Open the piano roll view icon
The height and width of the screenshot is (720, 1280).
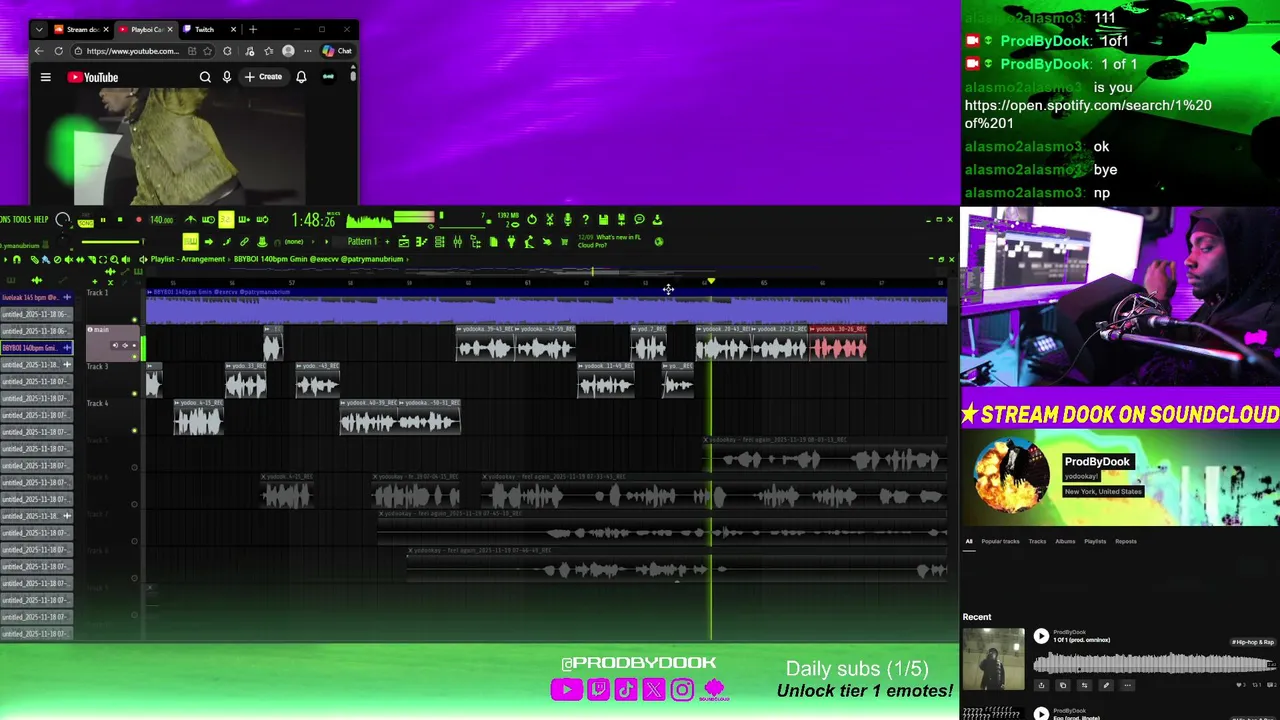point(421,242)
